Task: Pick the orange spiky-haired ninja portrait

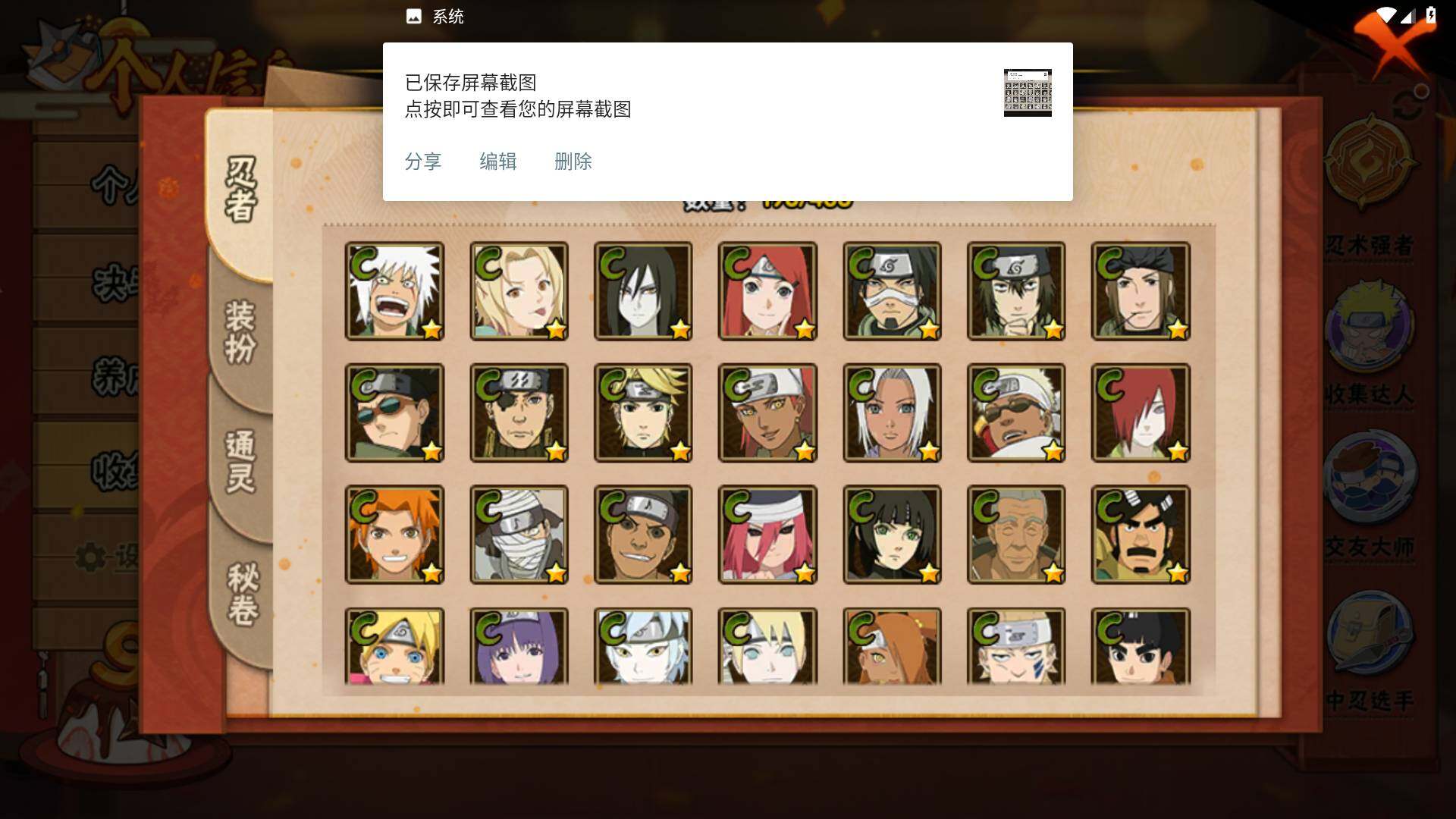Action: 394,535
